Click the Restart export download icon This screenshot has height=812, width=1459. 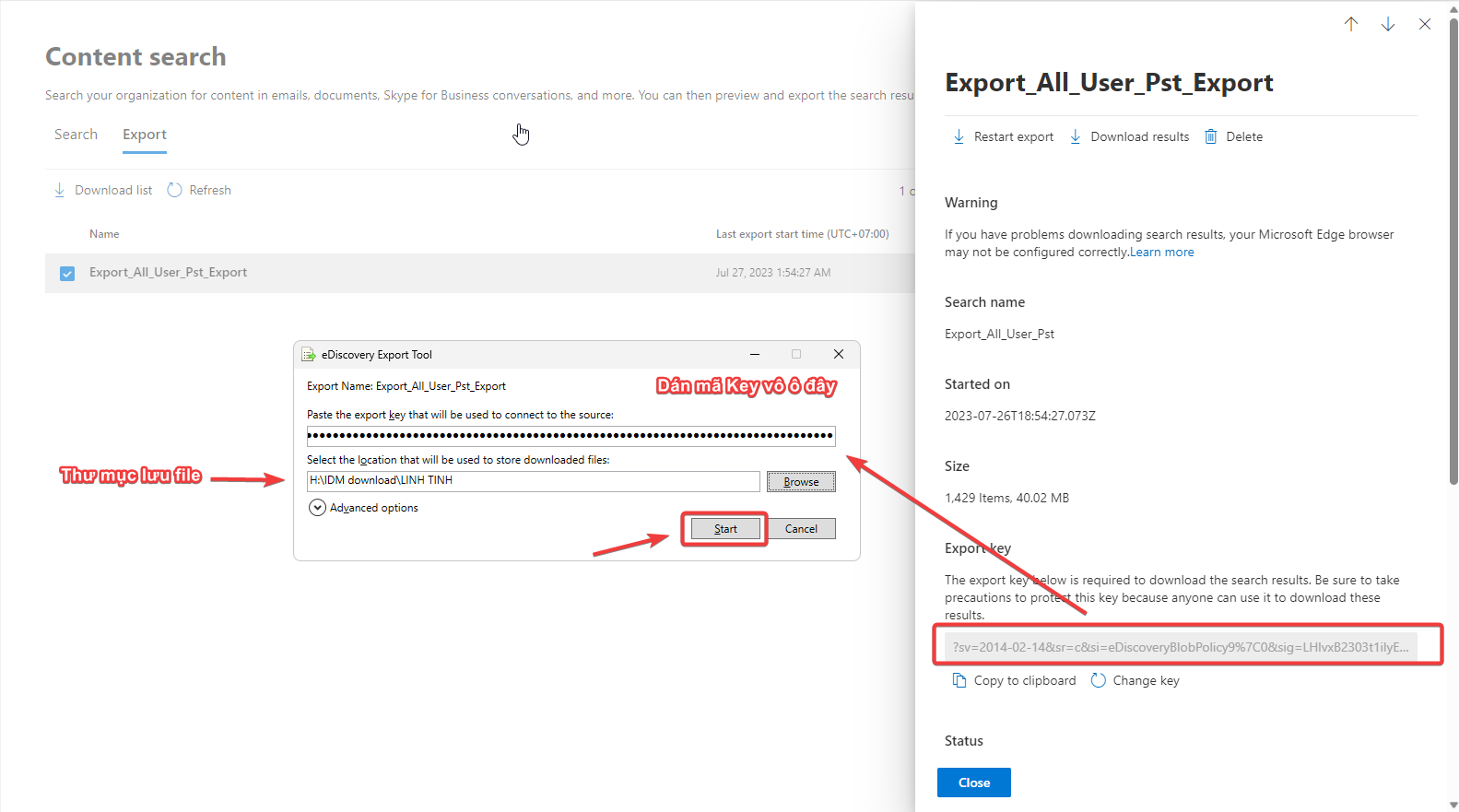click(959, 136)
